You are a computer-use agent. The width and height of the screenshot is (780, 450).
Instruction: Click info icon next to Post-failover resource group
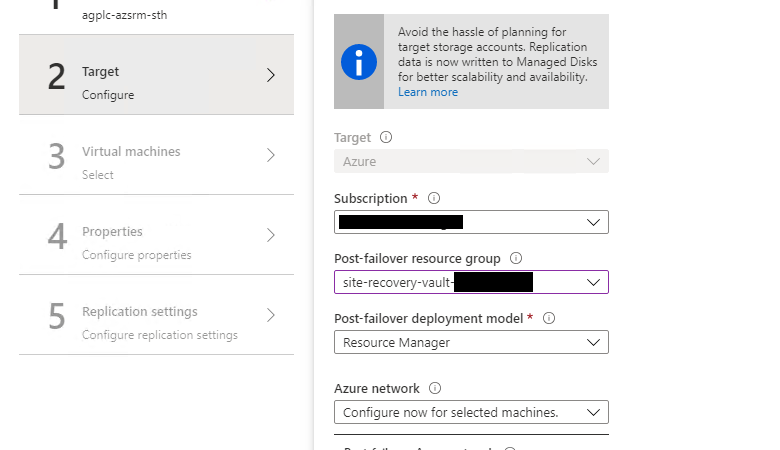pyautogui.click(x=516, y=259)
